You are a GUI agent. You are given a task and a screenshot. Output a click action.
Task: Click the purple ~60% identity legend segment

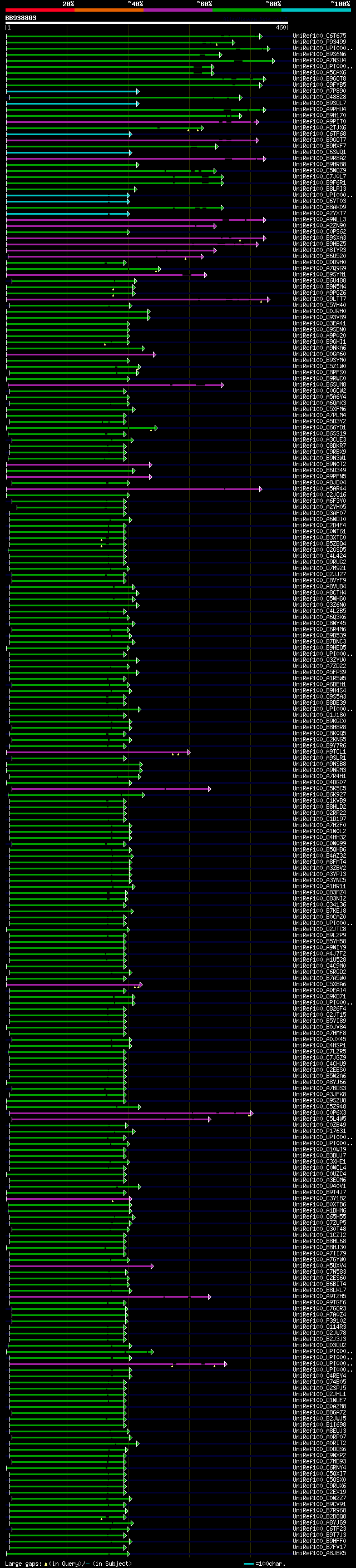179,10
